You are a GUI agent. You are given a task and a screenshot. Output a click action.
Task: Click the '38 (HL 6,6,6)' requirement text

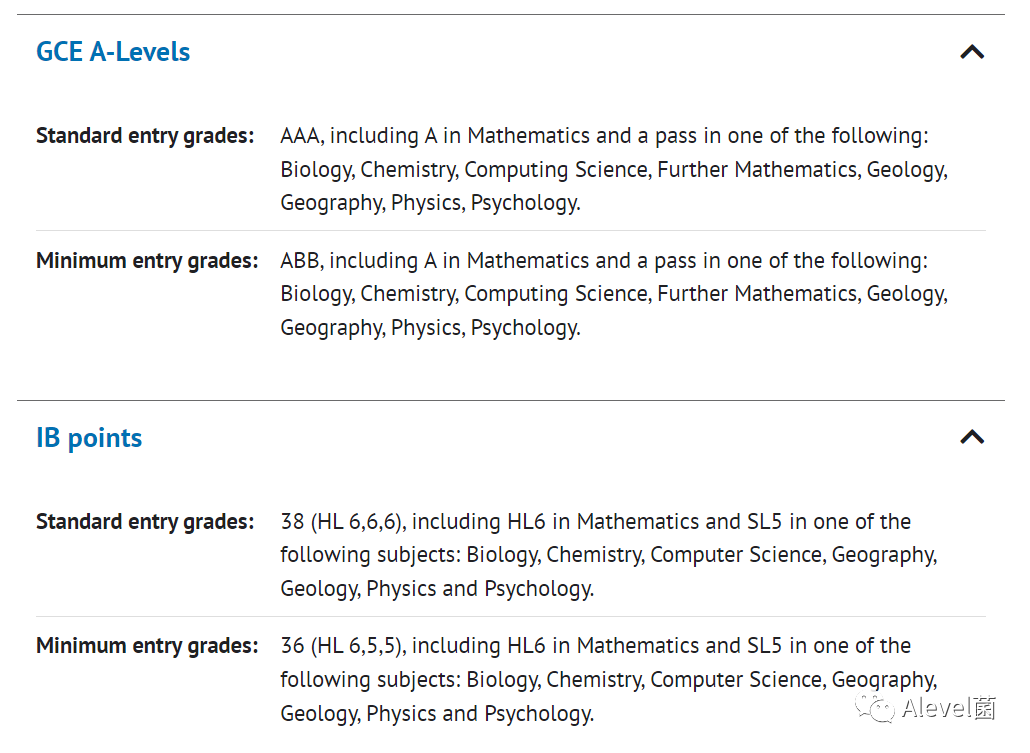(x=344, y=521)
